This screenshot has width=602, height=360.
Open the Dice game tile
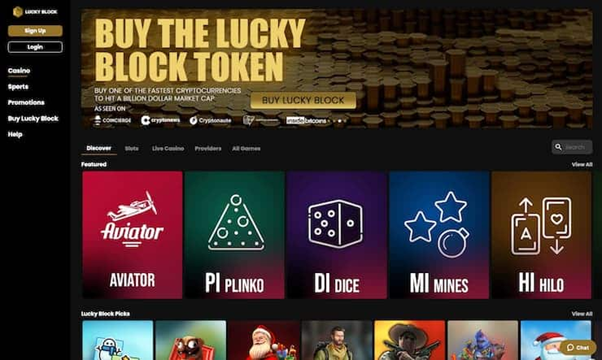(x=337, y=235)
